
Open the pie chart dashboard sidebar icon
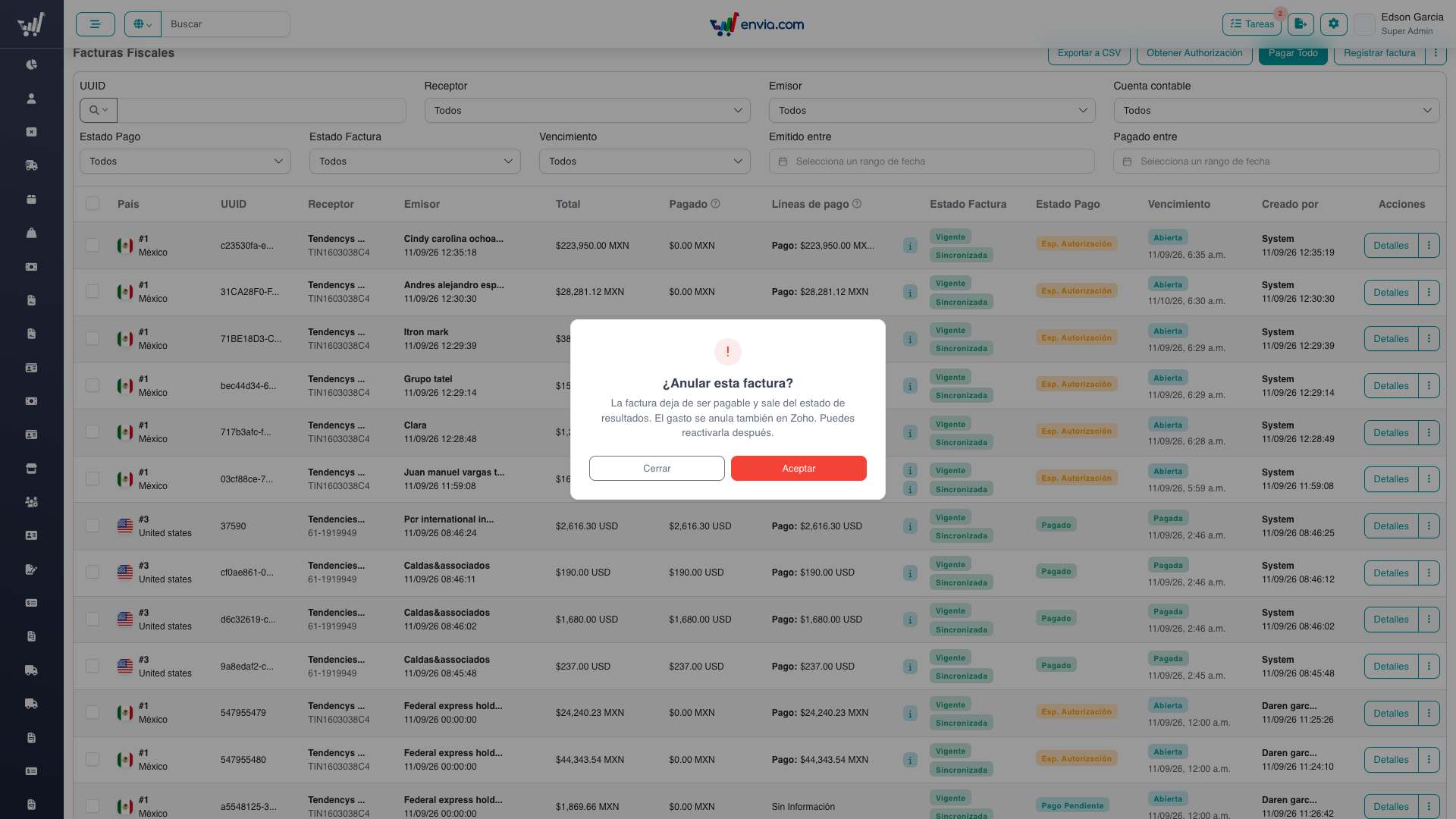[31, 64]
